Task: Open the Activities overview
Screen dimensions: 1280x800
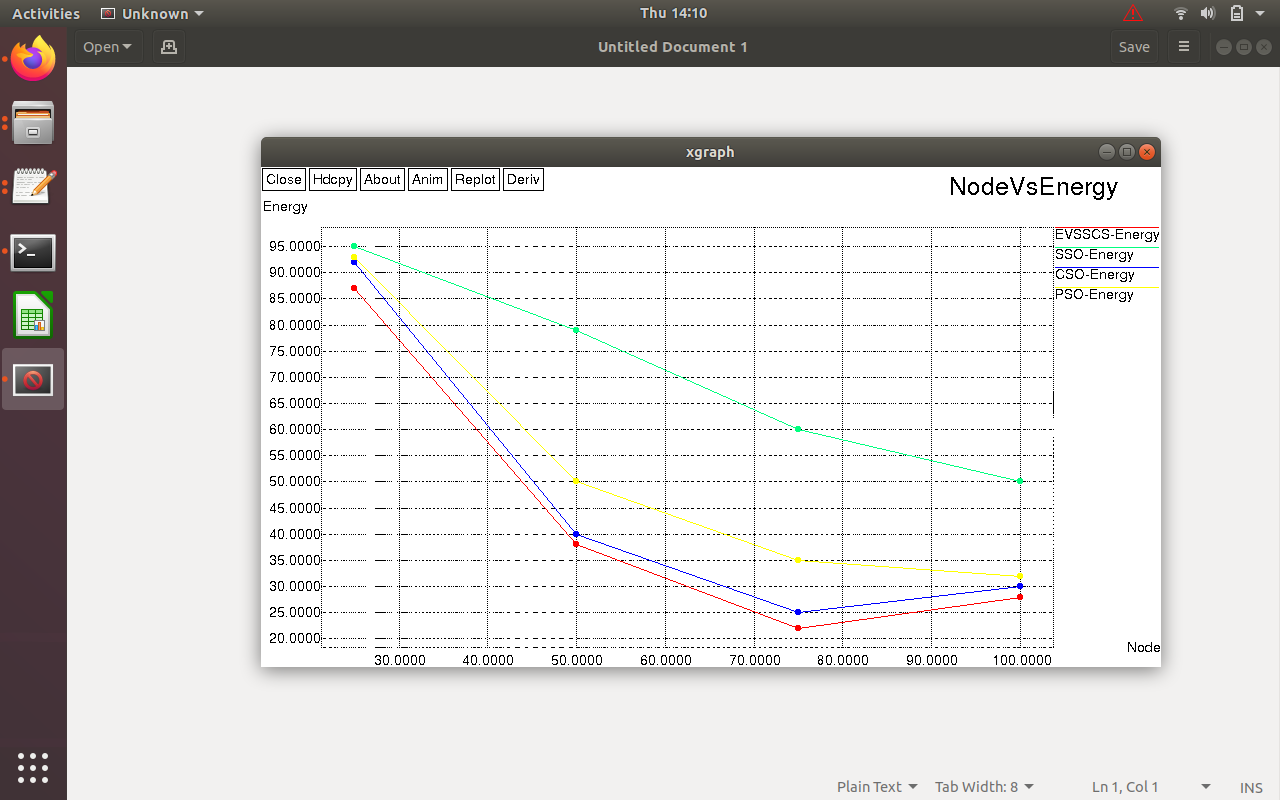Action: click(46, 13)
